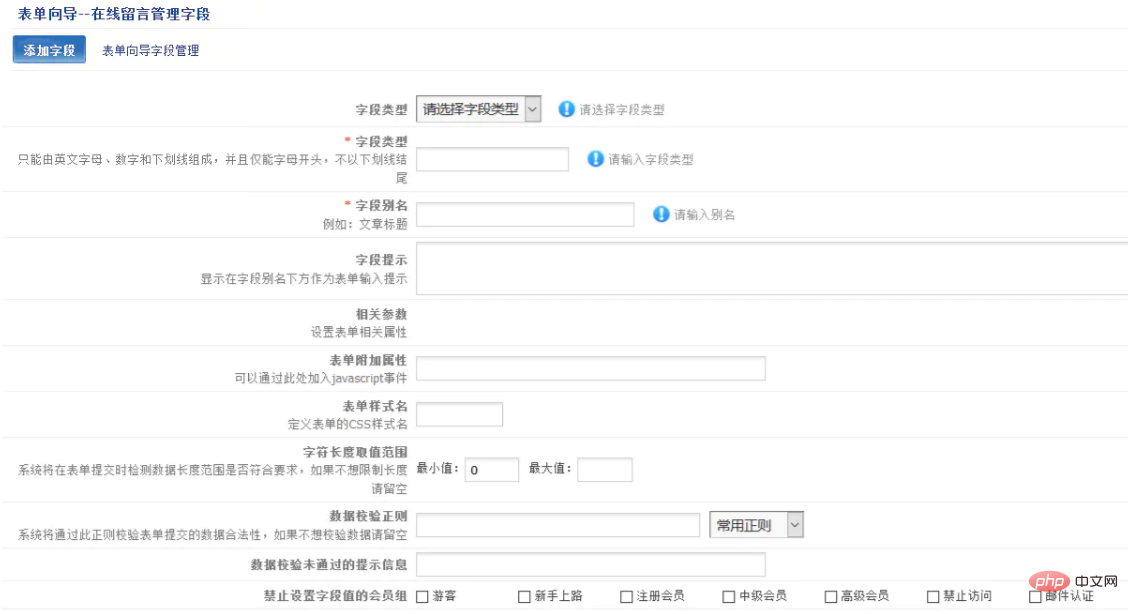Tick the 高级会员 checkbox

(831, 597)
